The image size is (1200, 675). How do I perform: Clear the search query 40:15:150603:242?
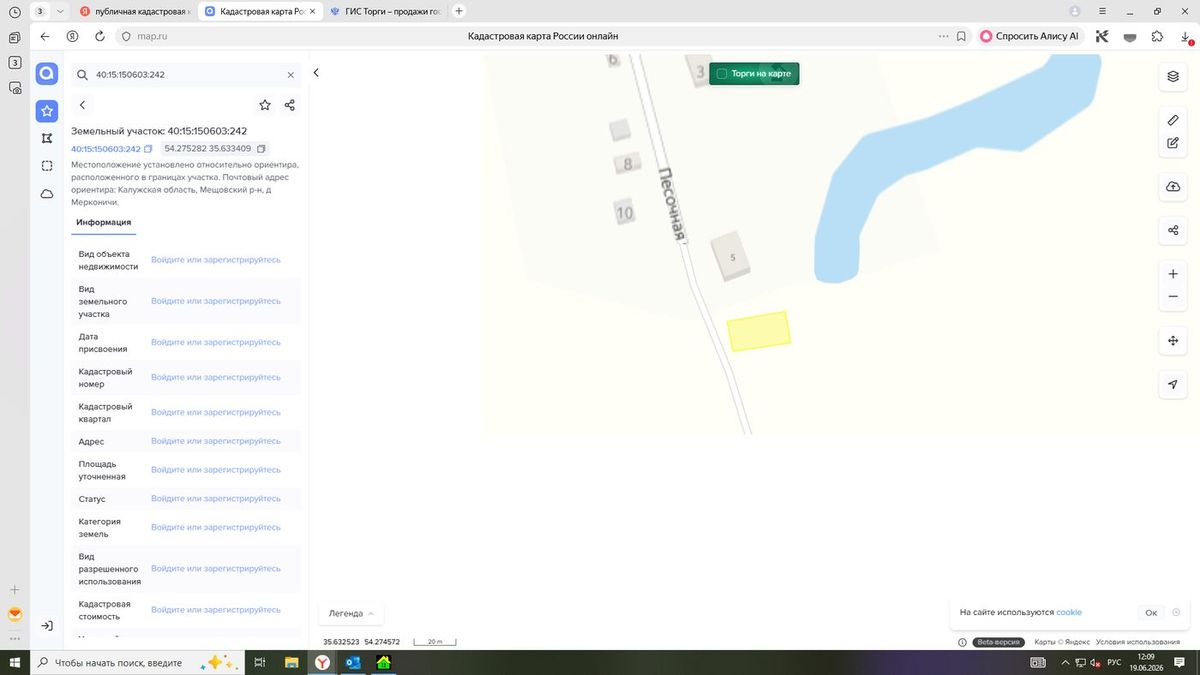(291, 75)
